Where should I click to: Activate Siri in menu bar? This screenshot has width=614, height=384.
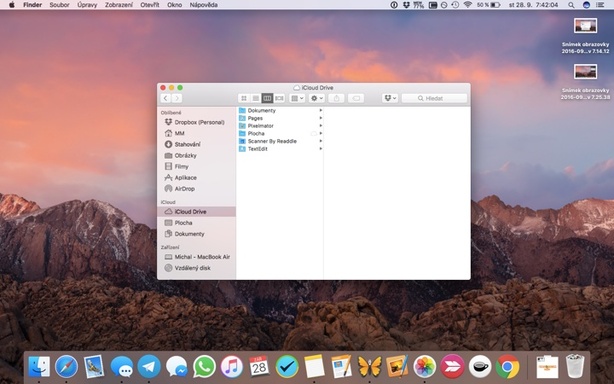[586, 5]
